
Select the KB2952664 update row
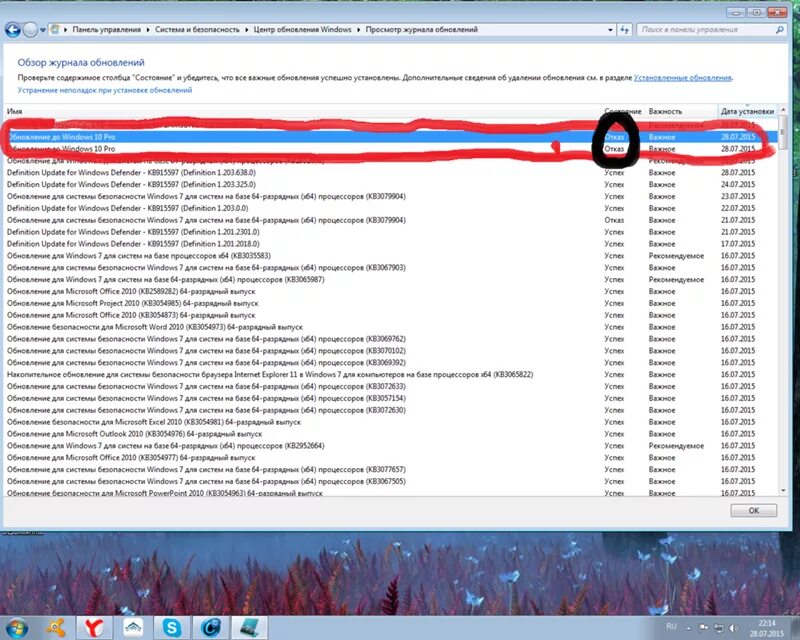pyautogui.click(x=391, y=446)
